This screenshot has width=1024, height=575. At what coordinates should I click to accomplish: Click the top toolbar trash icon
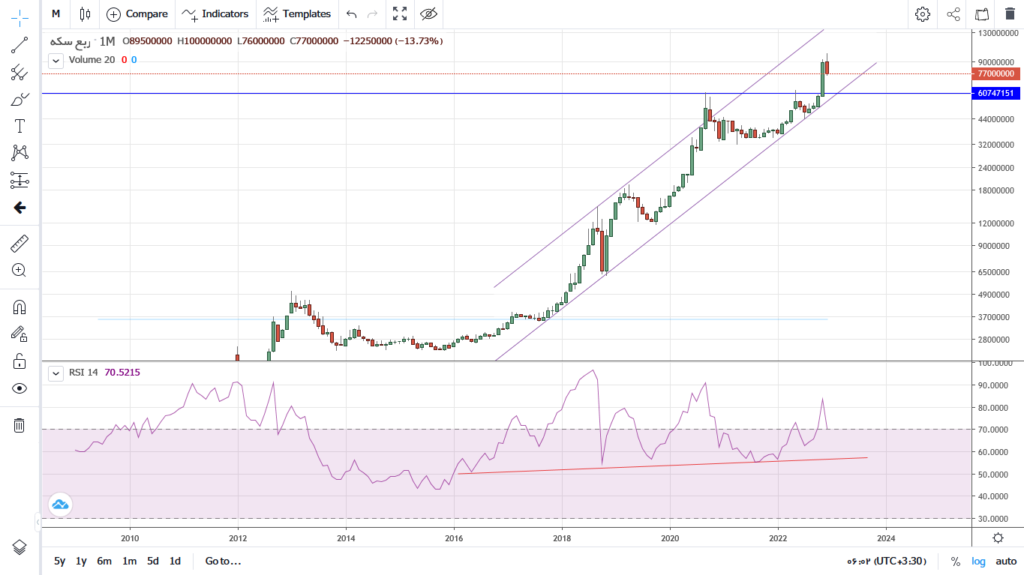pos(1010,14)
